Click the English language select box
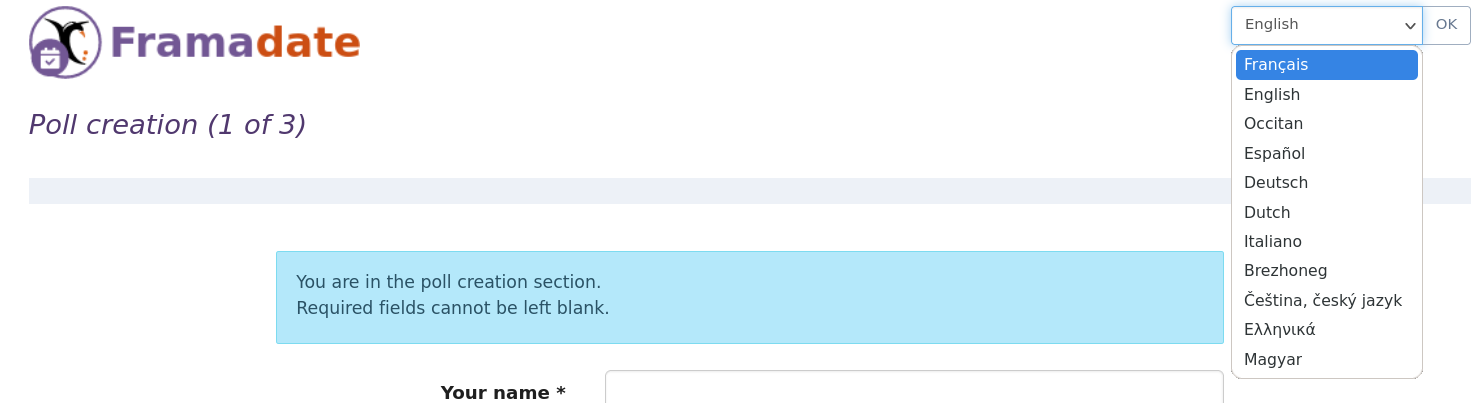 (x=1326, y=25)
